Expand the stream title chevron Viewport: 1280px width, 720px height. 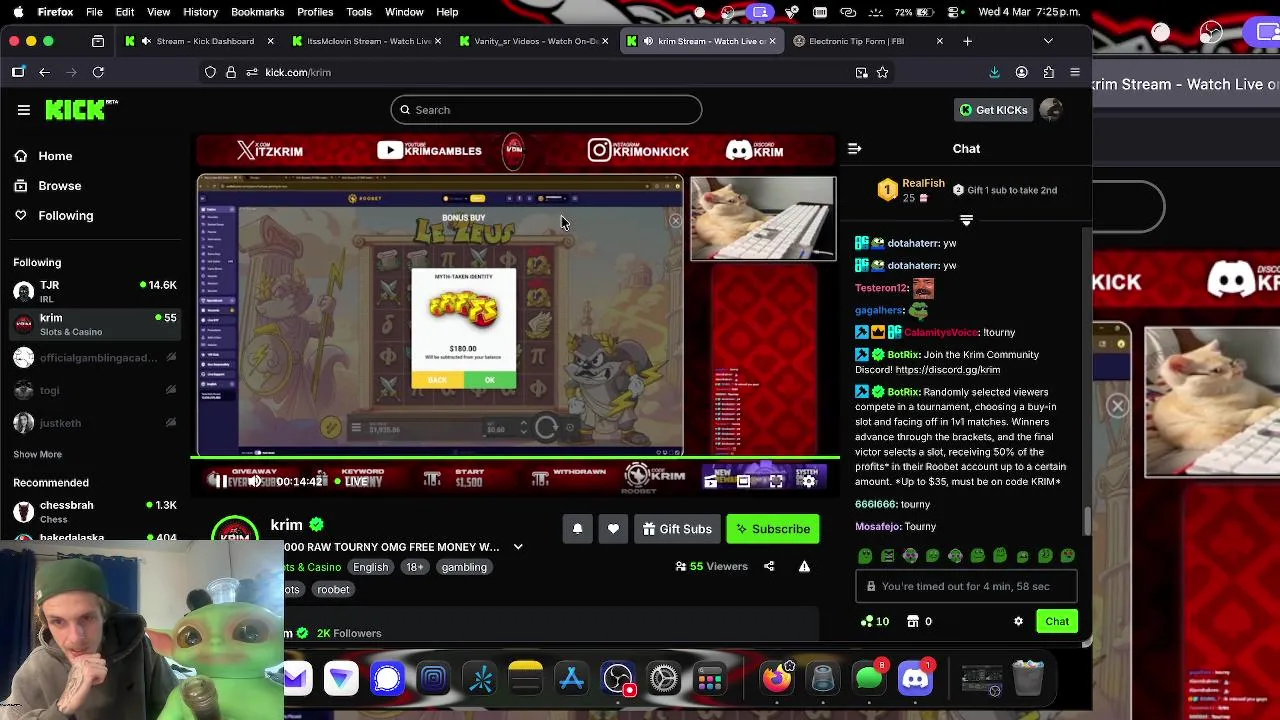(x=518, y=547)
